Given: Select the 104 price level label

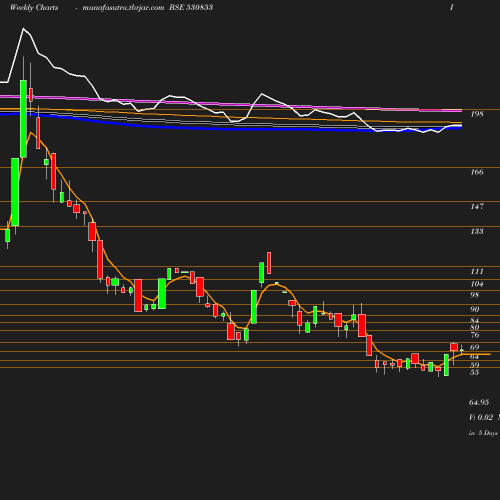Looking at the screenshot, I should (477, 284).
